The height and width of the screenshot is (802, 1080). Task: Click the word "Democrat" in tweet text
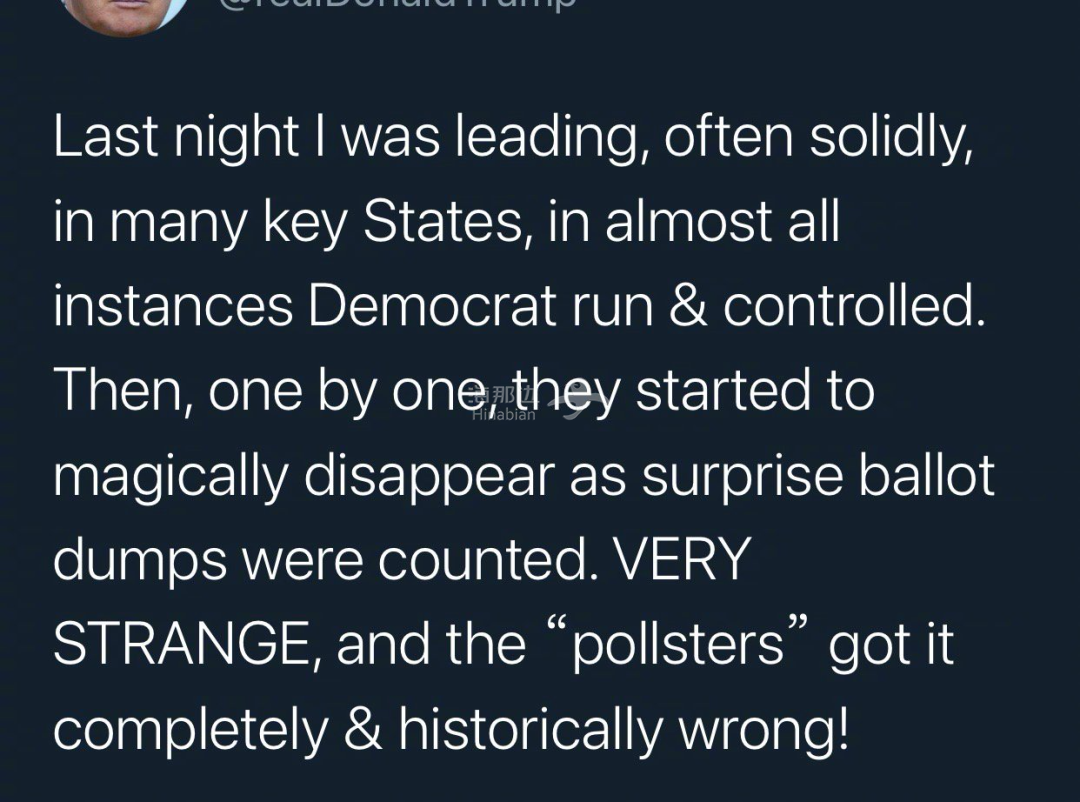(x=433, y=306)
